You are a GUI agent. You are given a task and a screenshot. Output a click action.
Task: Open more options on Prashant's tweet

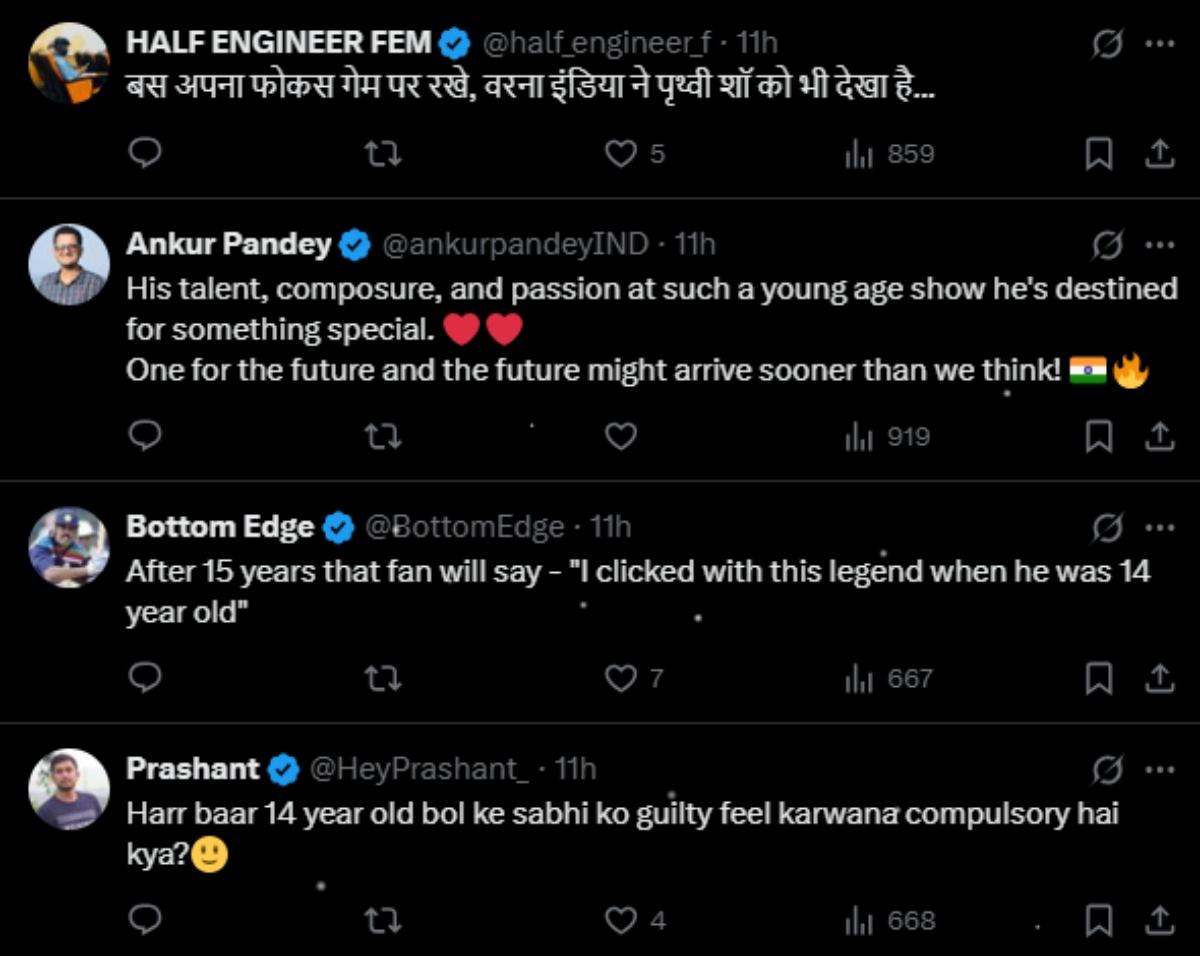pos(1159,770)
